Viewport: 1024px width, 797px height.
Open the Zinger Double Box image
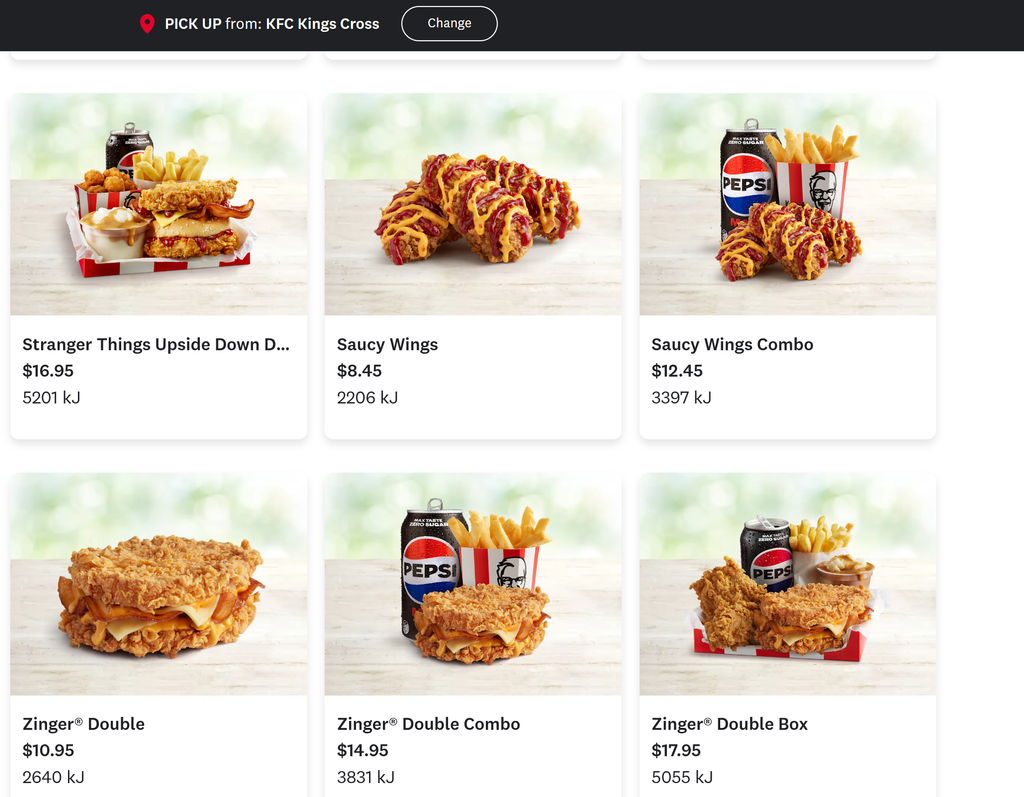(x=788, y=584)
